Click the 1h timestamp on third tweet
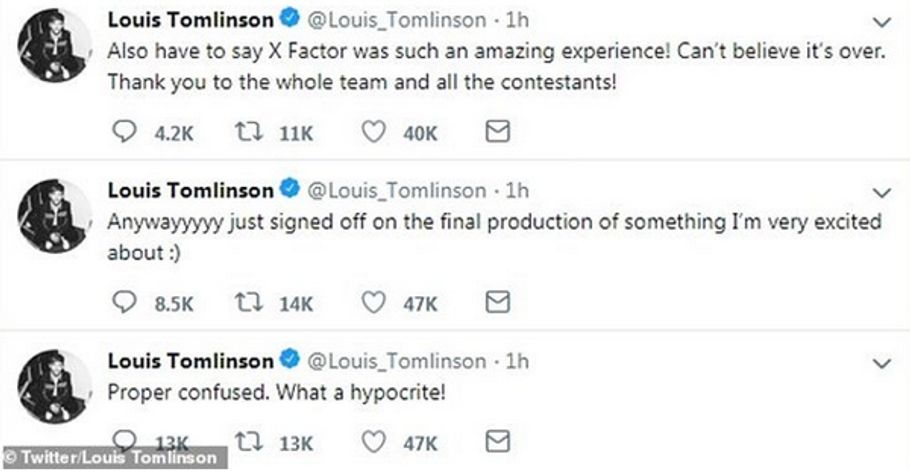 [x=517, y=360]
